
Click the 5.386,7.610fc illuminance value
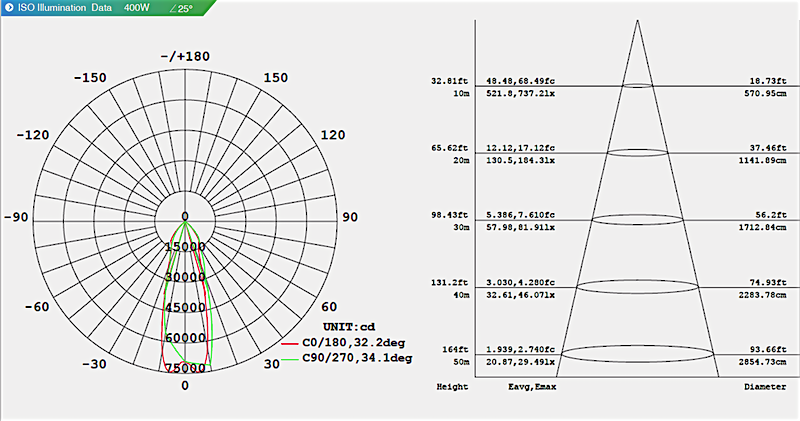pos(520,215)
